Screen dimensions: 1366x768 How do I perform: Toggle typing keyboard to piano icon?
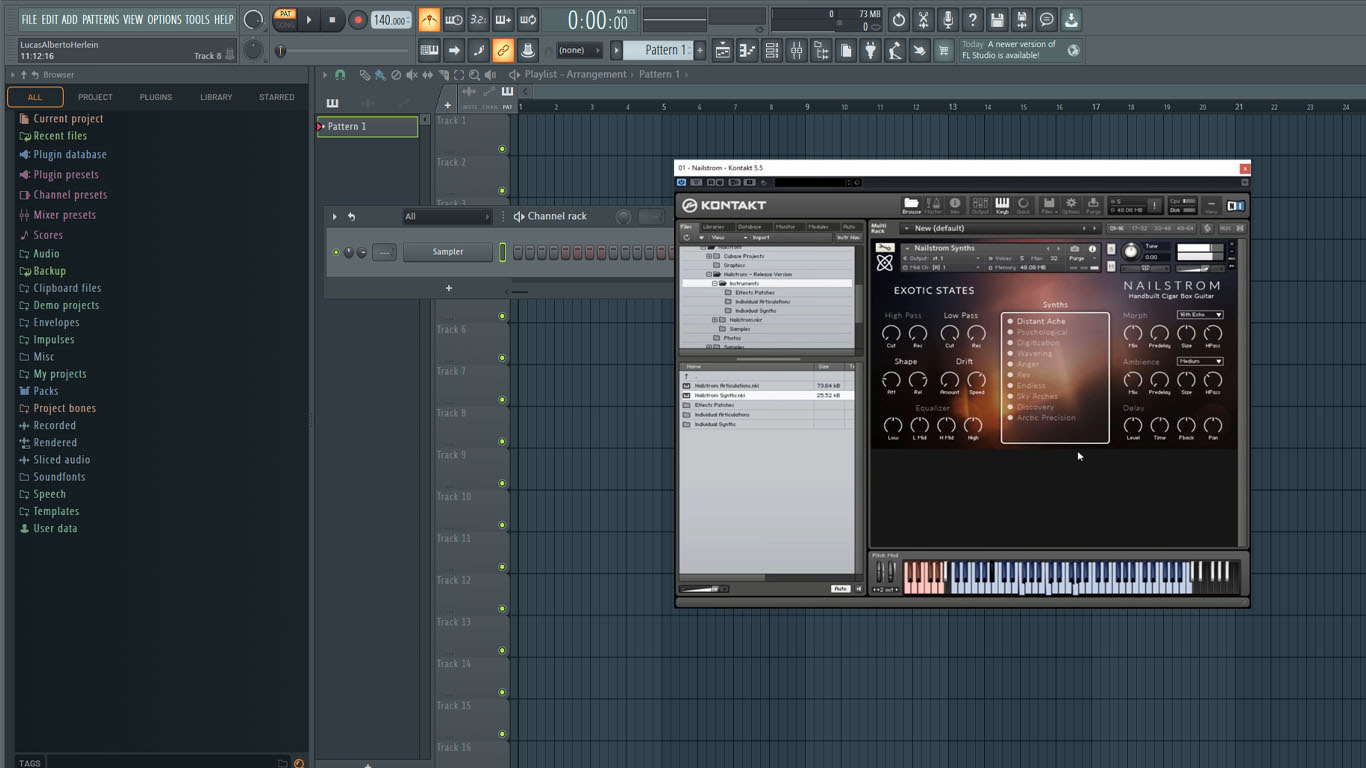pos(429,50)
